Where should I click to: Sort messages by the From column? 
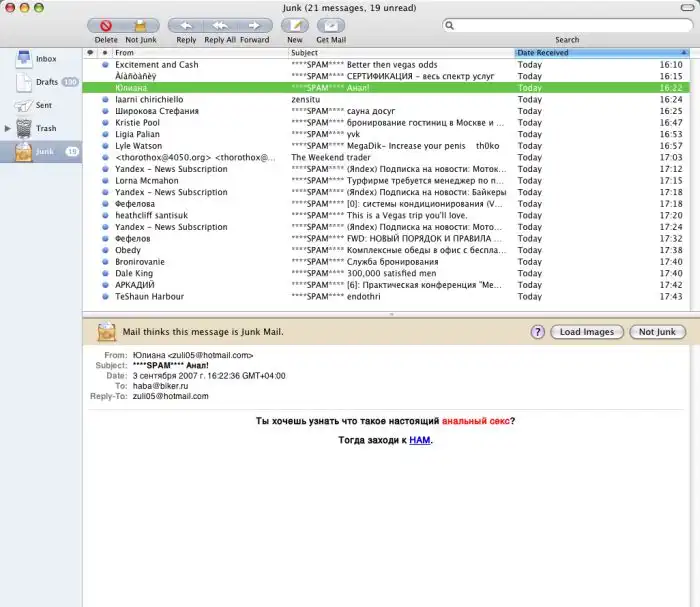point(200,52)
